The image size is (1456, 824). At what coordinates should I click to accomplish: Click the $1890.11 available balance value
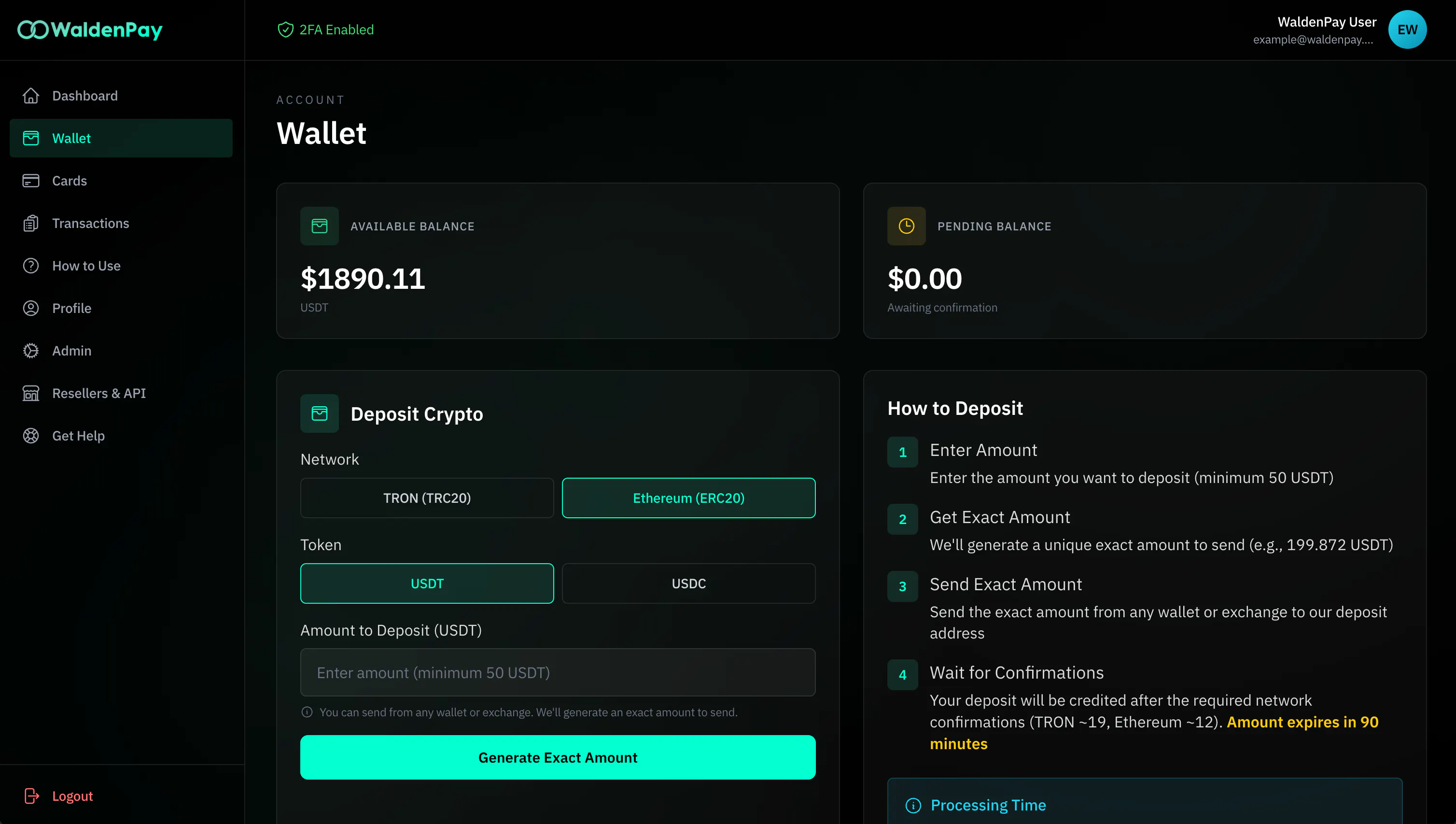click(x=363, y=278)
